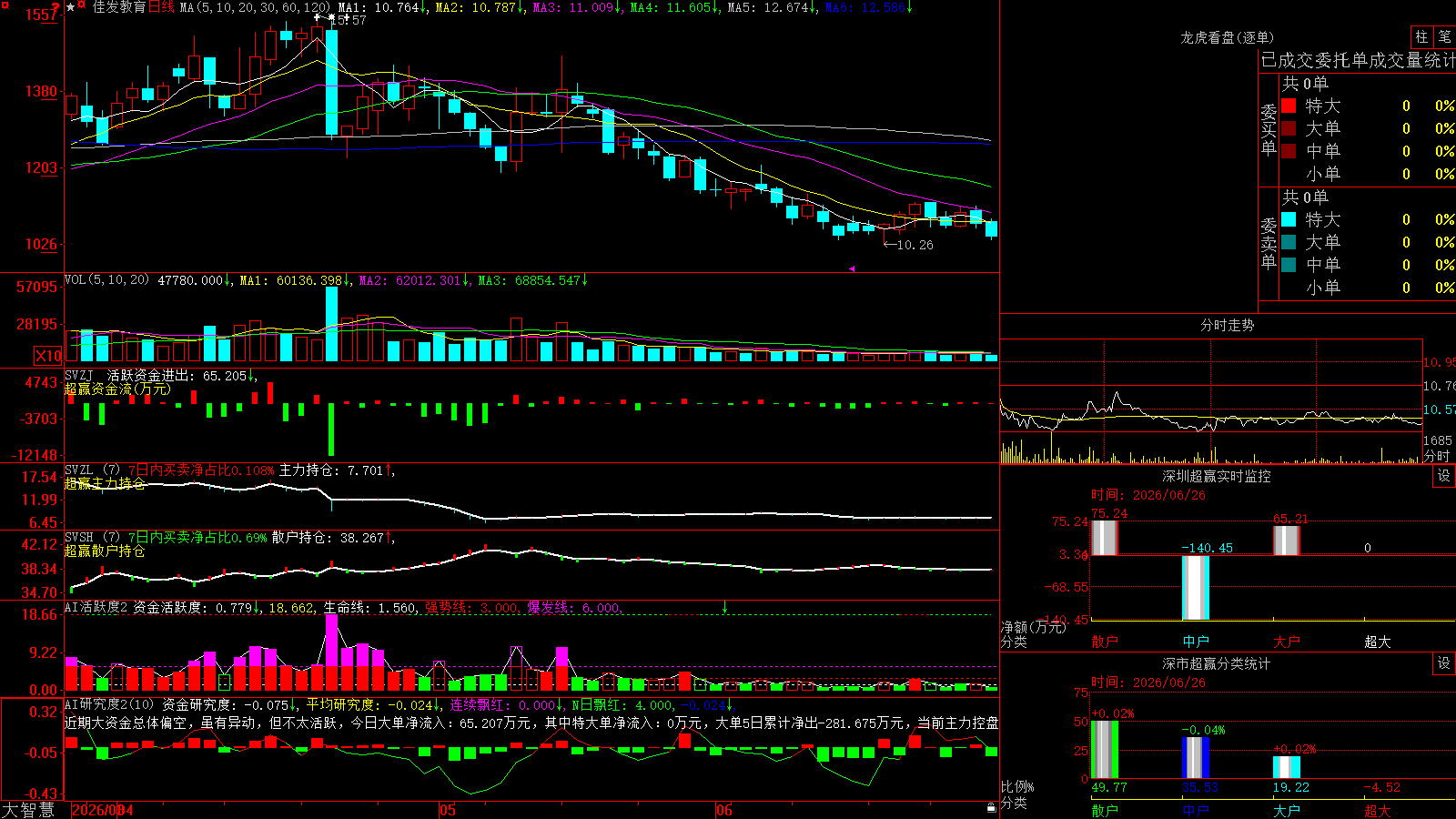
Task: Click the 超赢散户持仓 label
Action: pyautogui.click(x=105, y=551)
